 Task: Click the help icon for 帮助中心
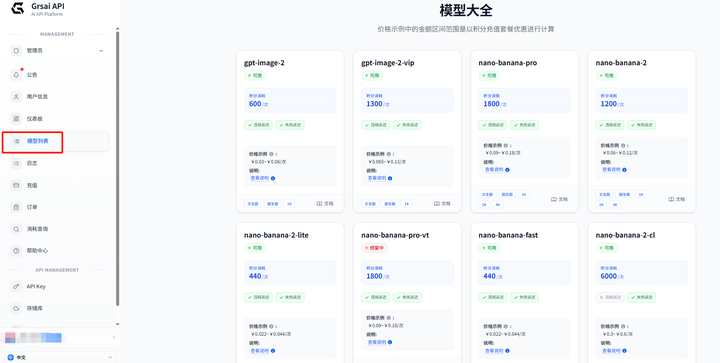[17, 251]
